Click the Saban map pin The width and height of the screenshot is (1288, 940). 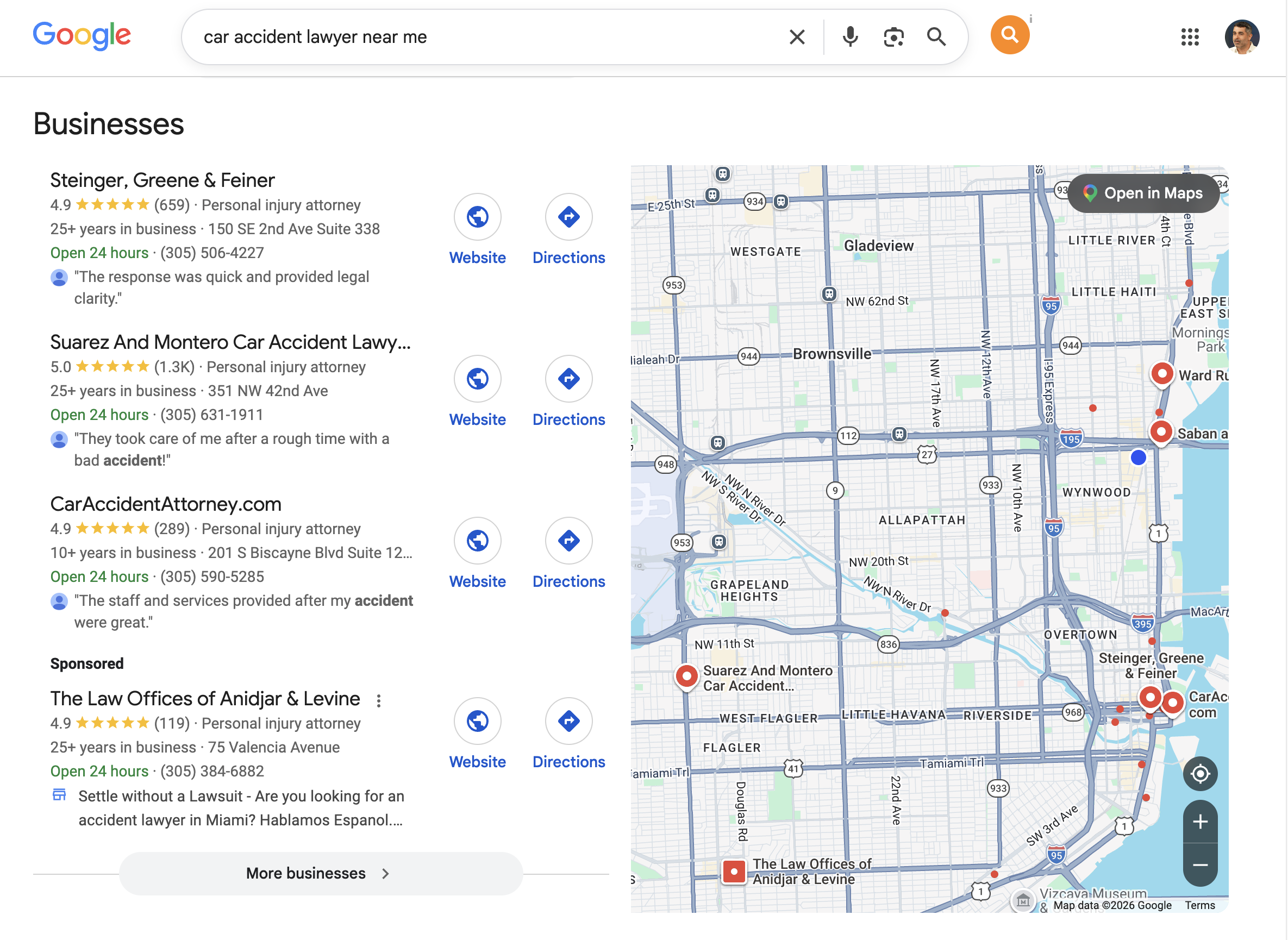1160,433
